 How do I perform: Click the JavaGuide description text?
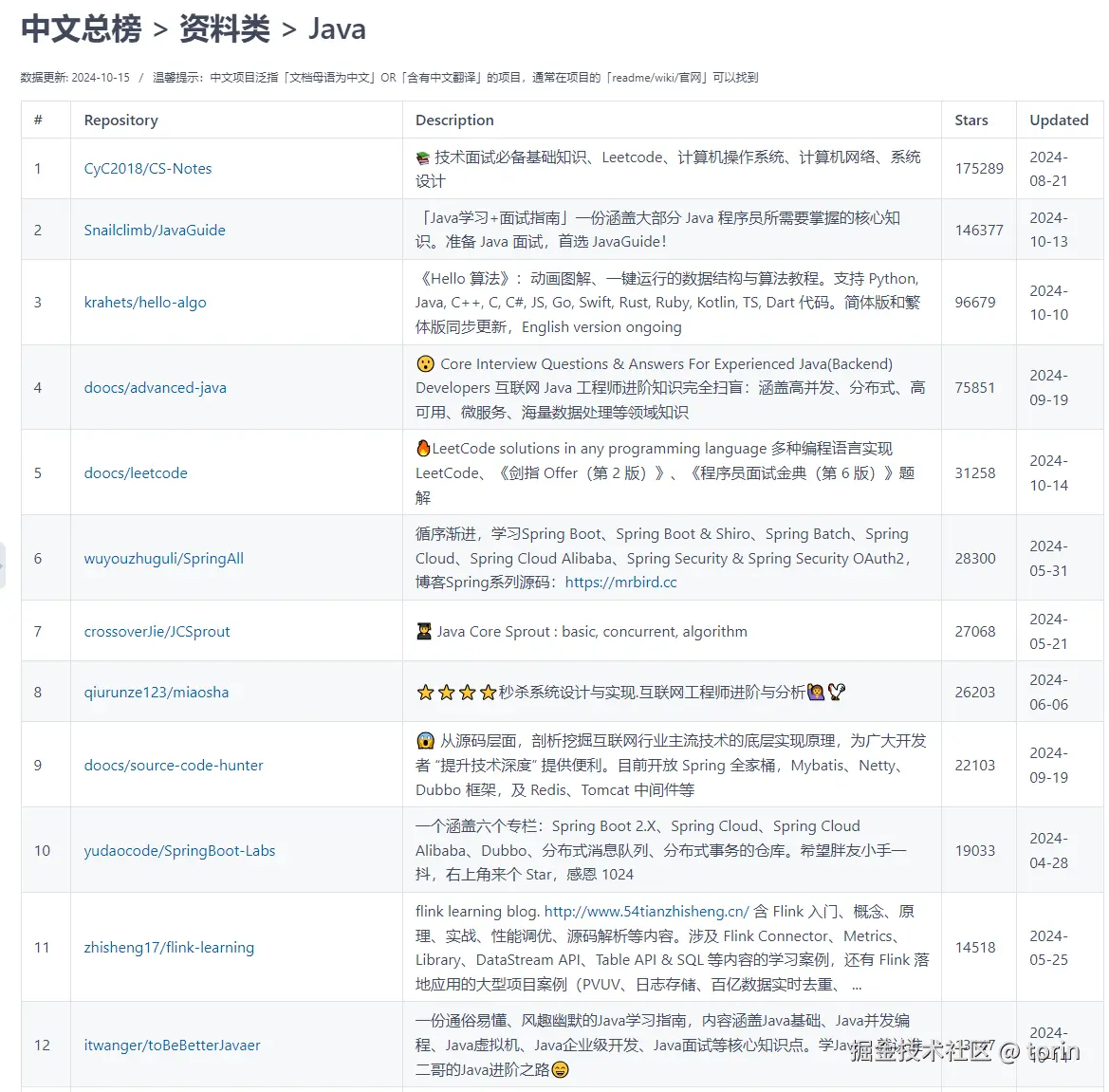(657, 230)
